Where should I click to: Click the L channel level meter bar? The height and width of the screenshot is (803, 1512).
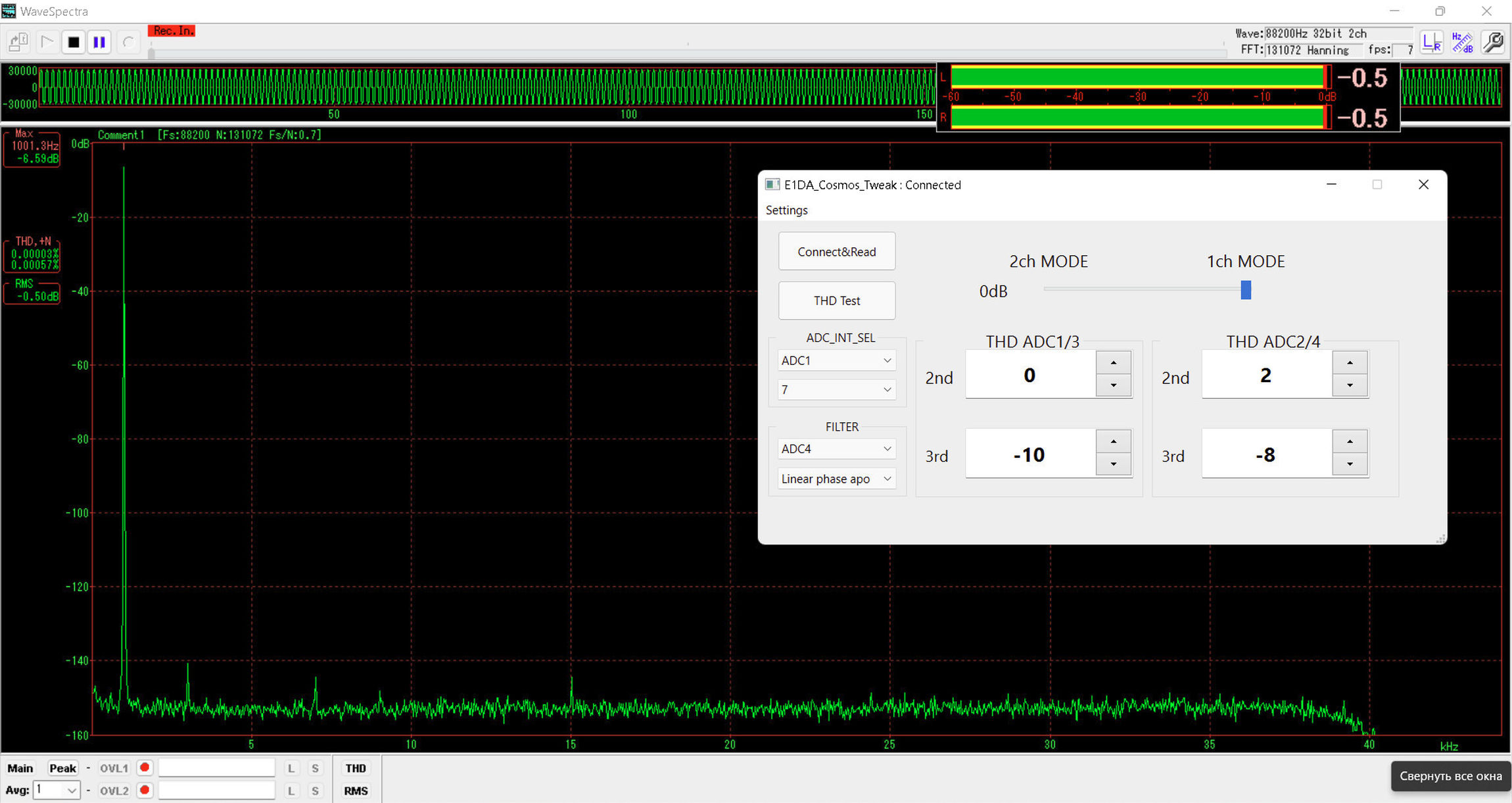(1141, 78)
